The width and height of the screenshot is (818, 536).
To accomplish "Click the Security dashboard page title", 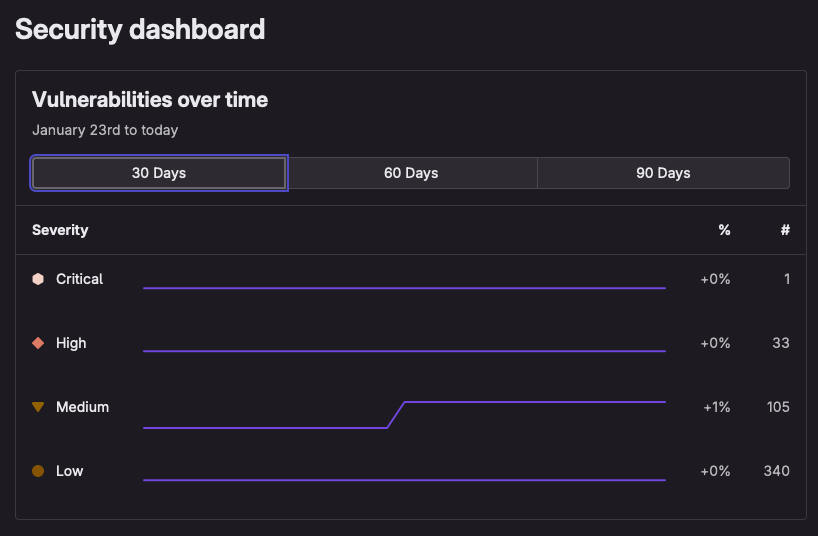I will pyautogui.click(x=140, y=29).
